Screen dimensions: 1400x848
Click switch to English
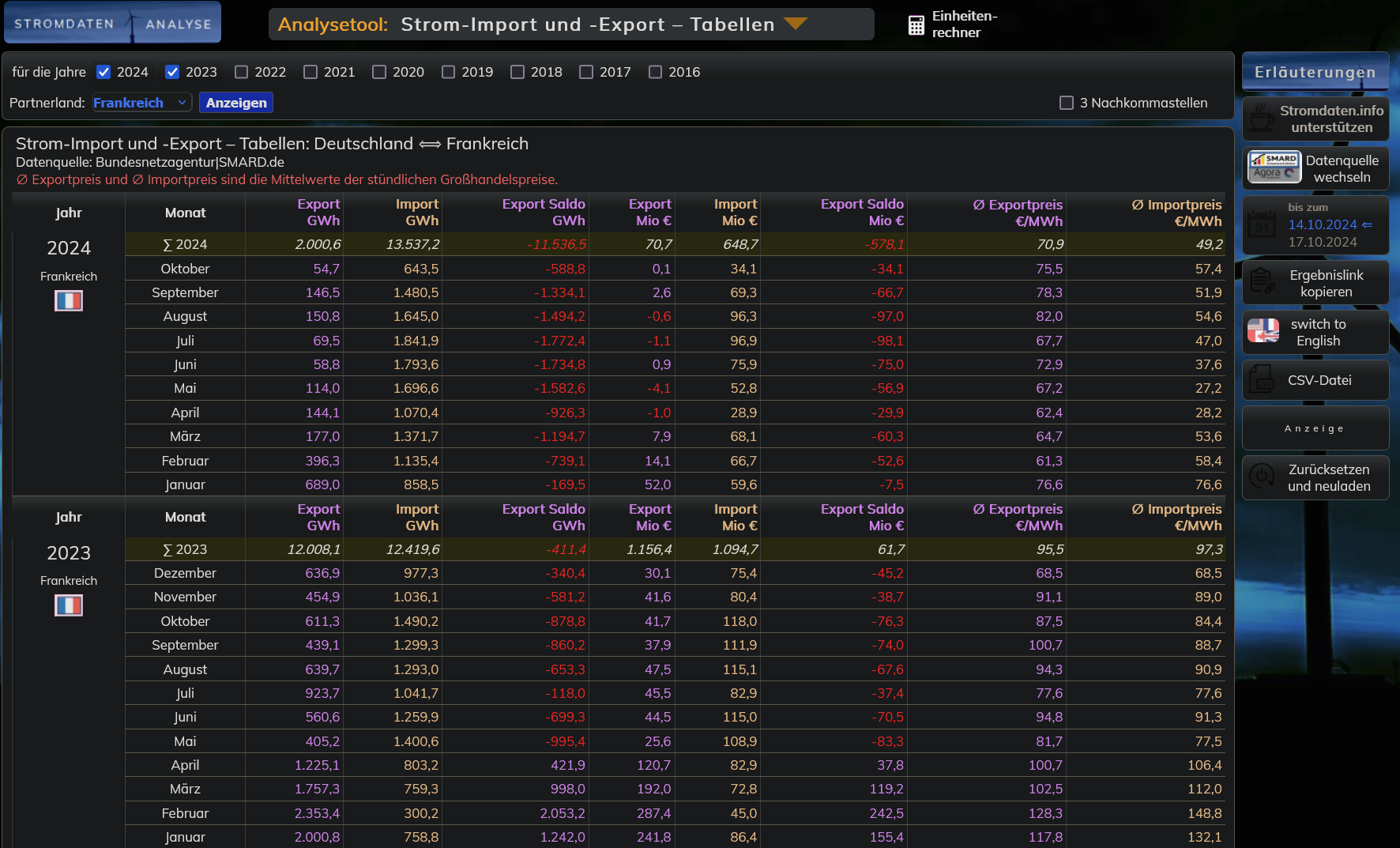pyautogui.click(x=1315, y=332)
